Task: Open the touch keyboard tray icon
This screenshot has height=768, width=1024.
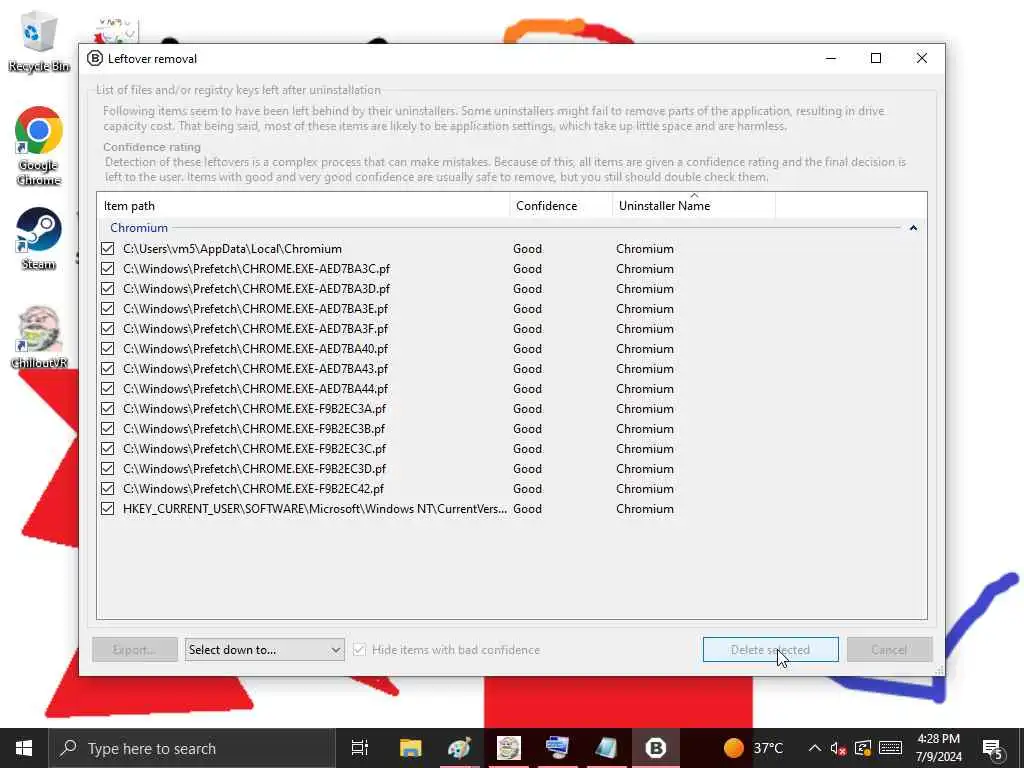Action: tap(890, 748)
